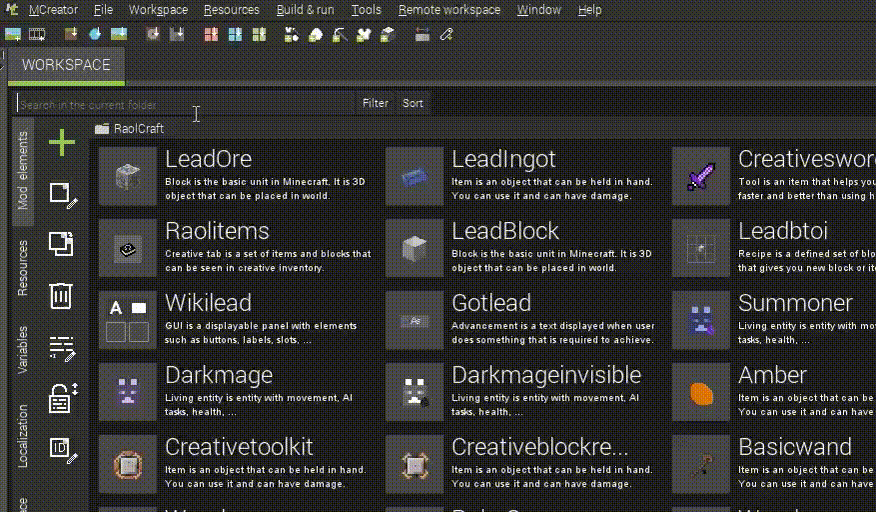Viewport: 876px width, 512px height.
Task: Select the Basicwand item icon
Action: [701, 464]
